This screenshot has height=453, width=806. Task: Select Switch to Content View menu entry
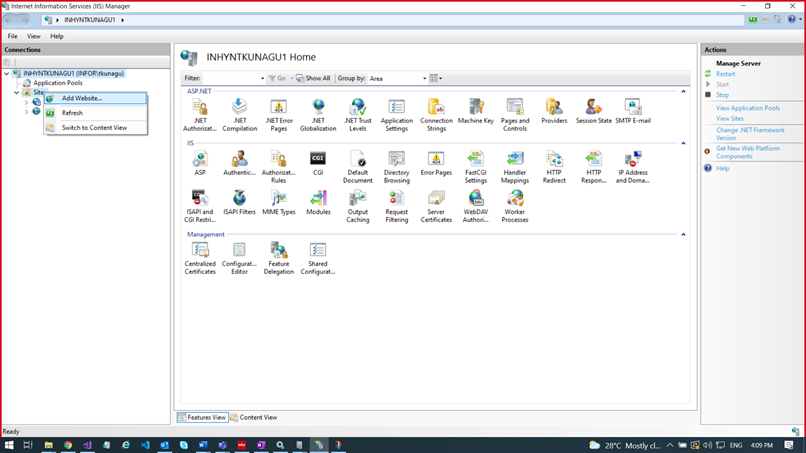pos(94,128)
